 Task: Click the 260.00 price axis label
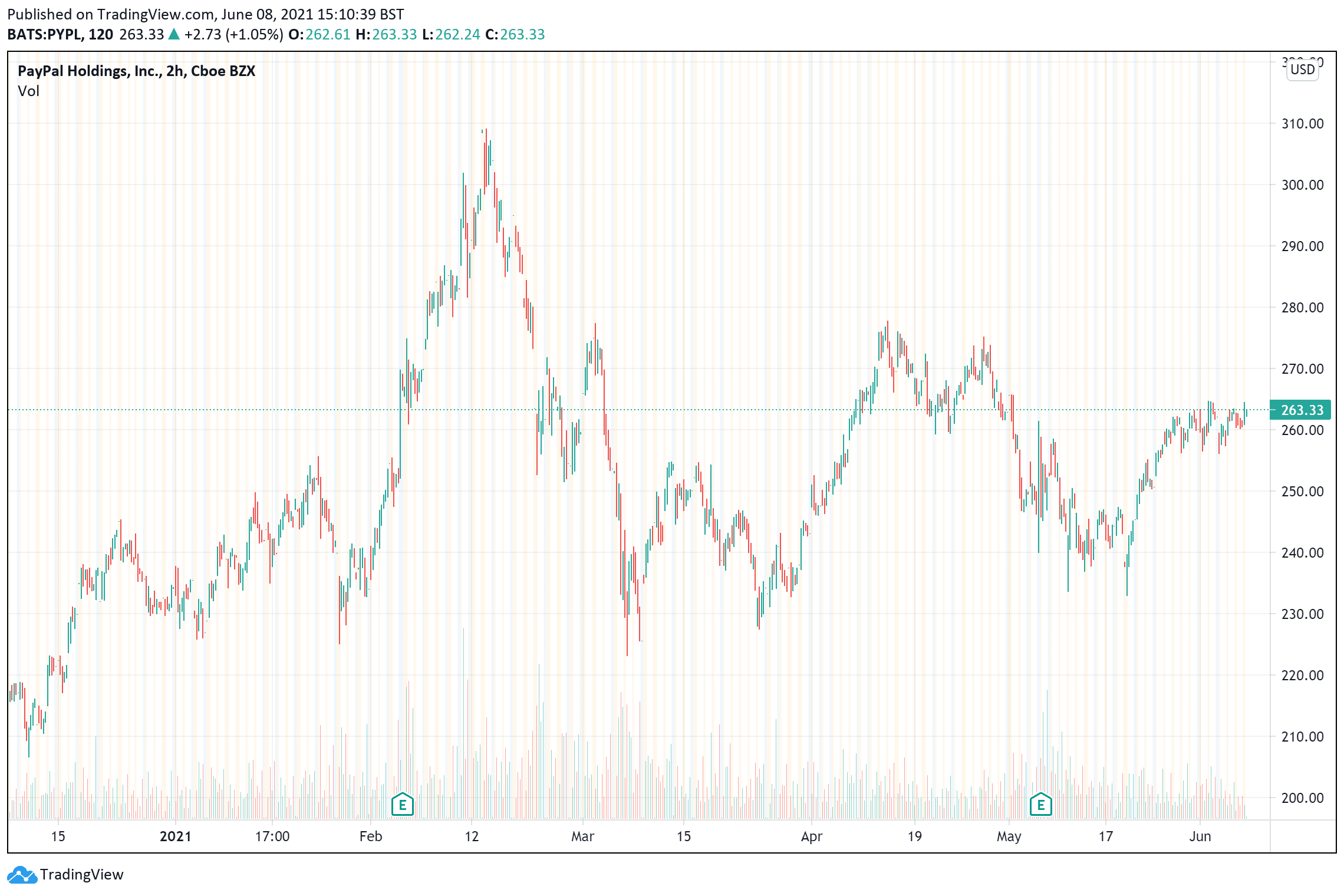click(1302, 430)
